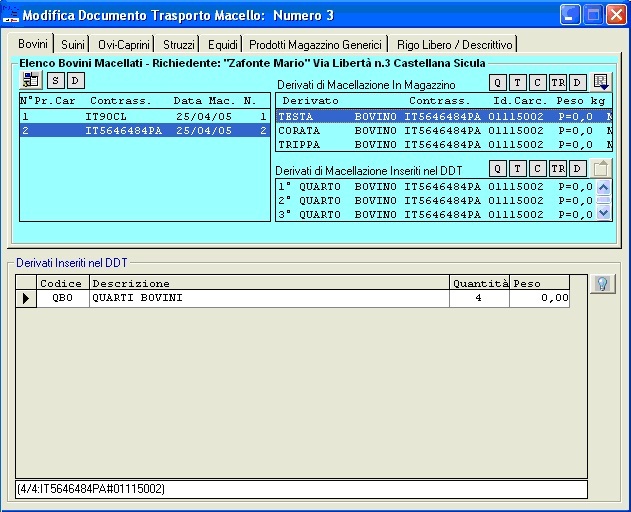Select 2° QUARTO row in DDT list

click(435, 200)
